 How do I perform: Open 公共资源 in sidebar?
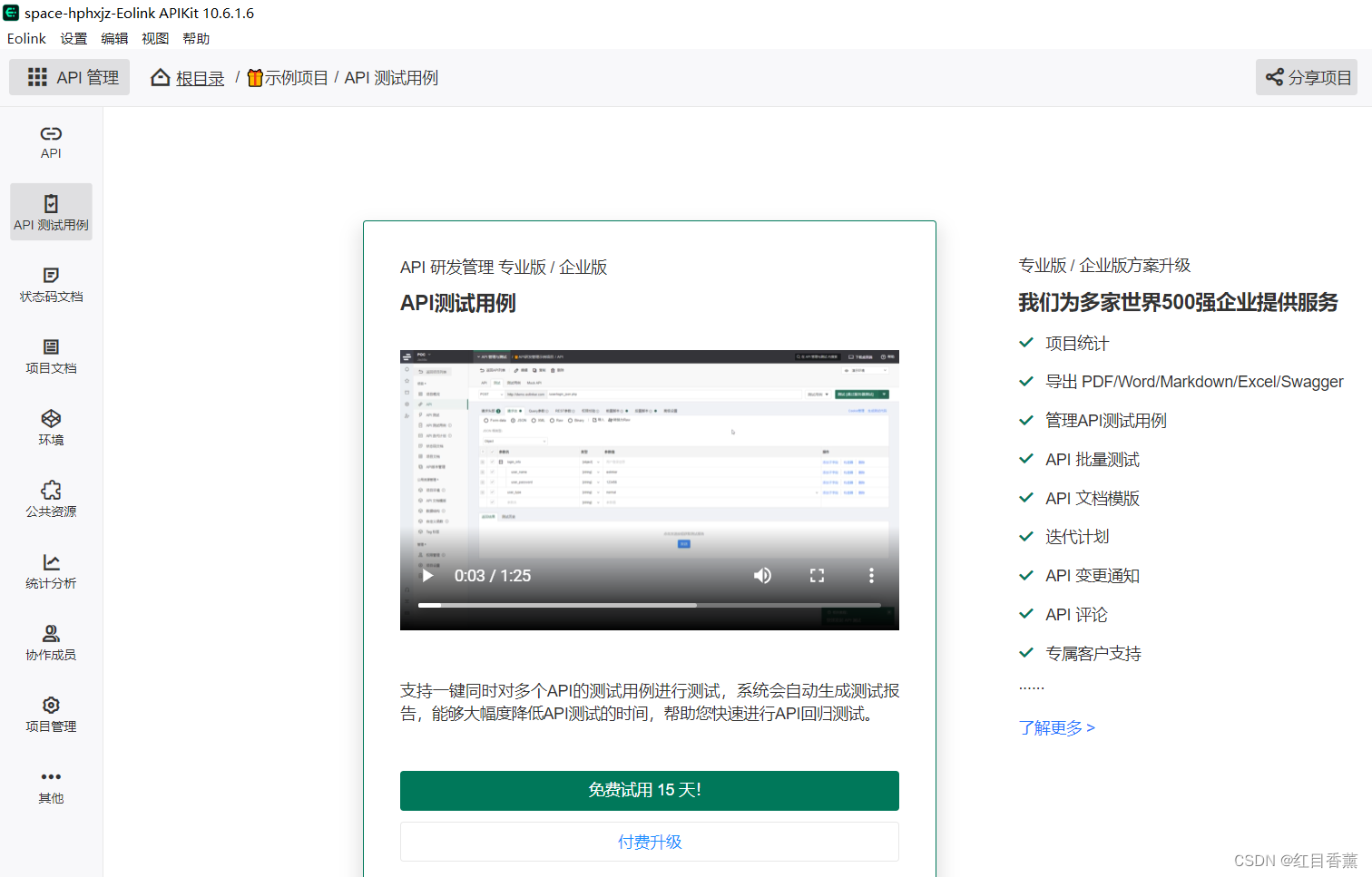(x=51, y=500)
